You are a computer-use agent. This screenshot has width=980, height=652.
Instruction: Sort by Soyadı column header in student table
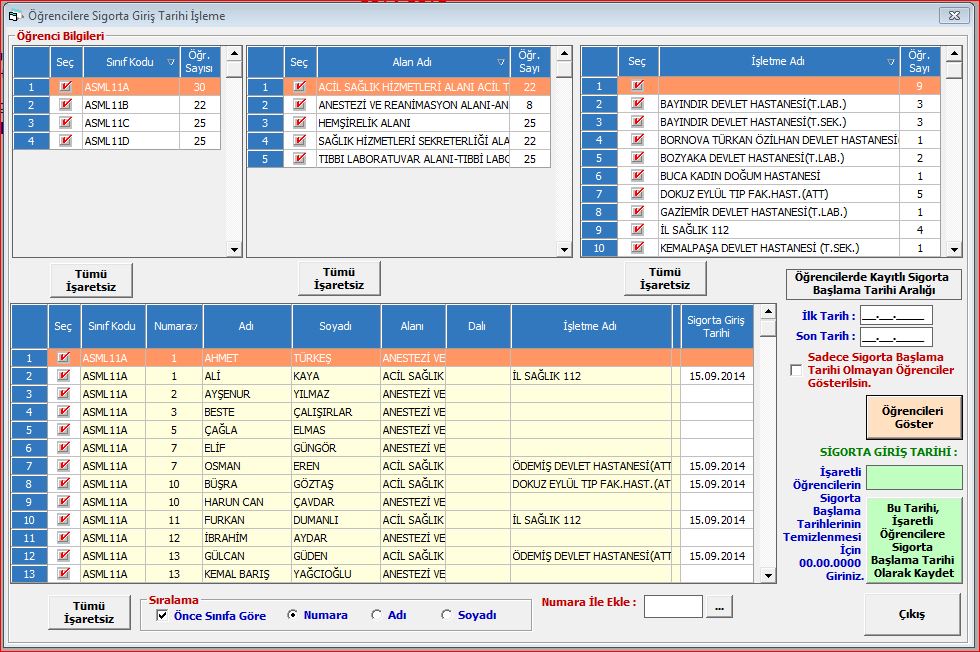coord(336,326)
